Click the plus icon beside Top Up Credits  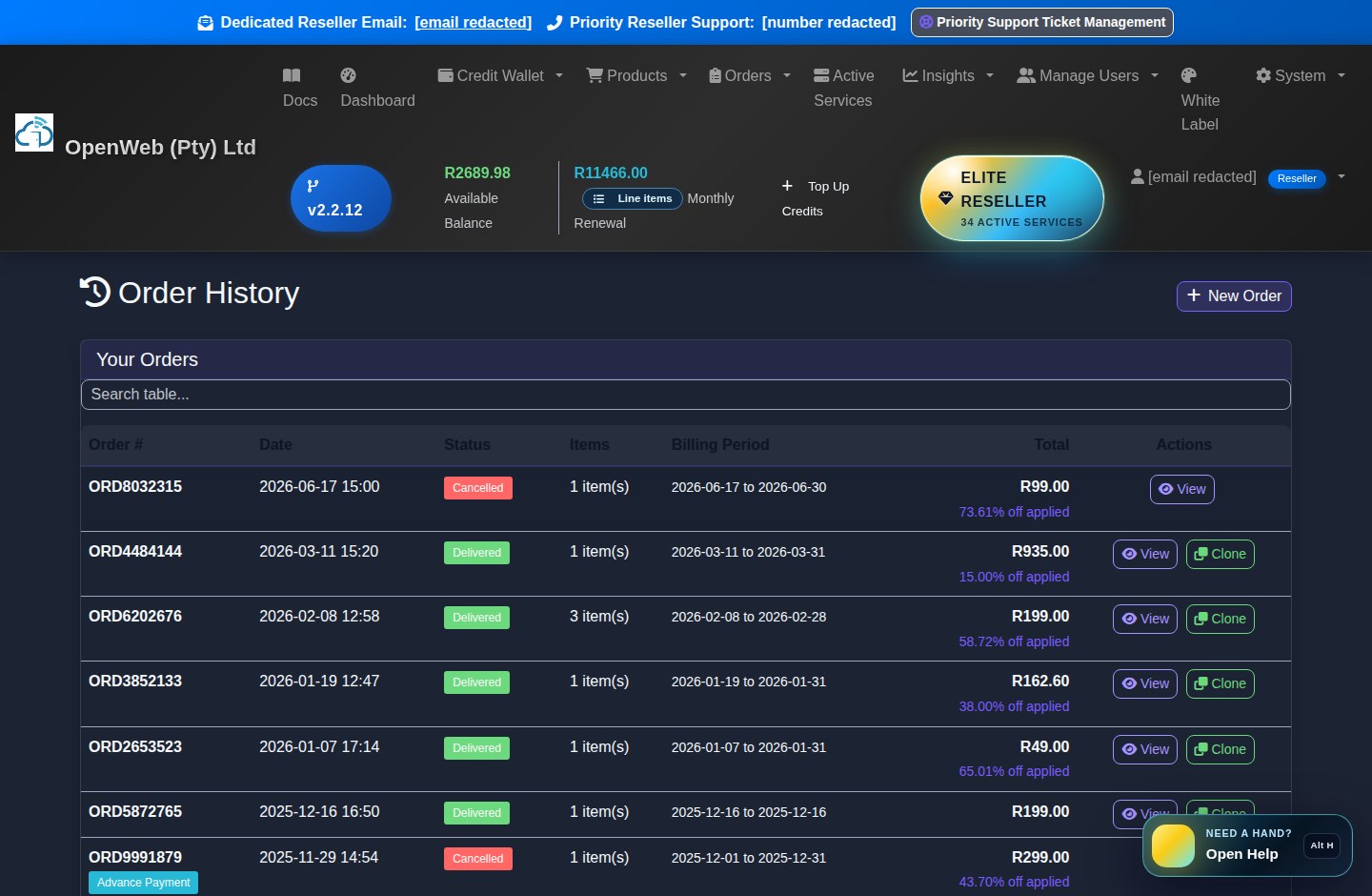tap(787, 186)
